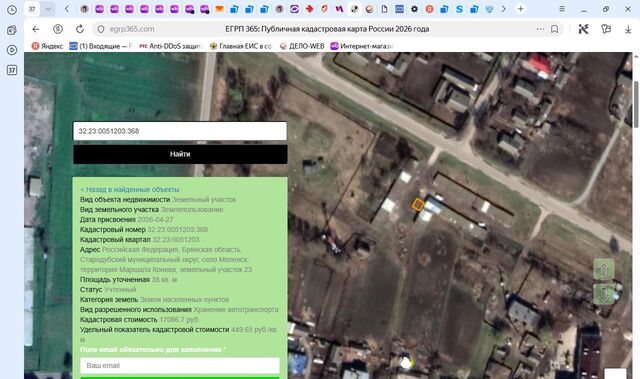Open the browser hamburger menu
Image resolution: width=640 pixels, height=379 pixels.
[x=562, y=9]
